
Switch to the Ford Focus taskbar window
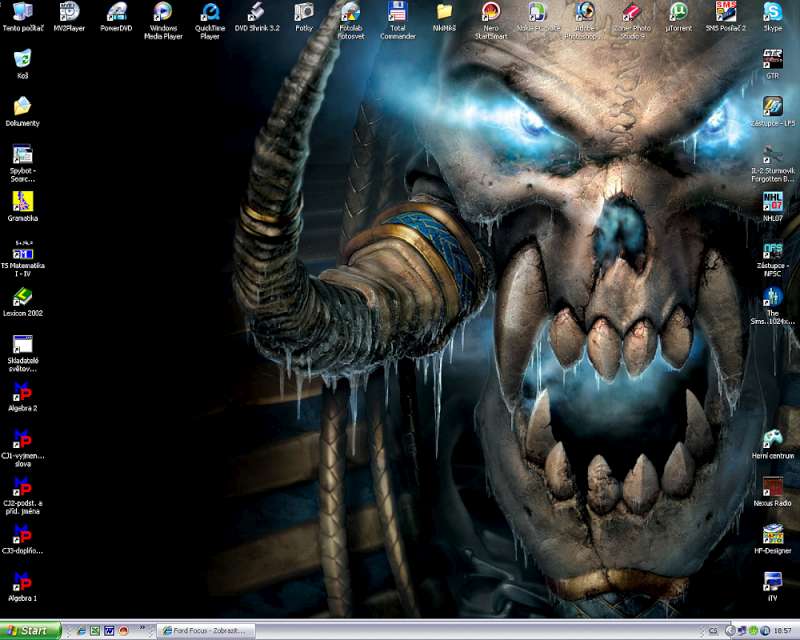point(206,631)
